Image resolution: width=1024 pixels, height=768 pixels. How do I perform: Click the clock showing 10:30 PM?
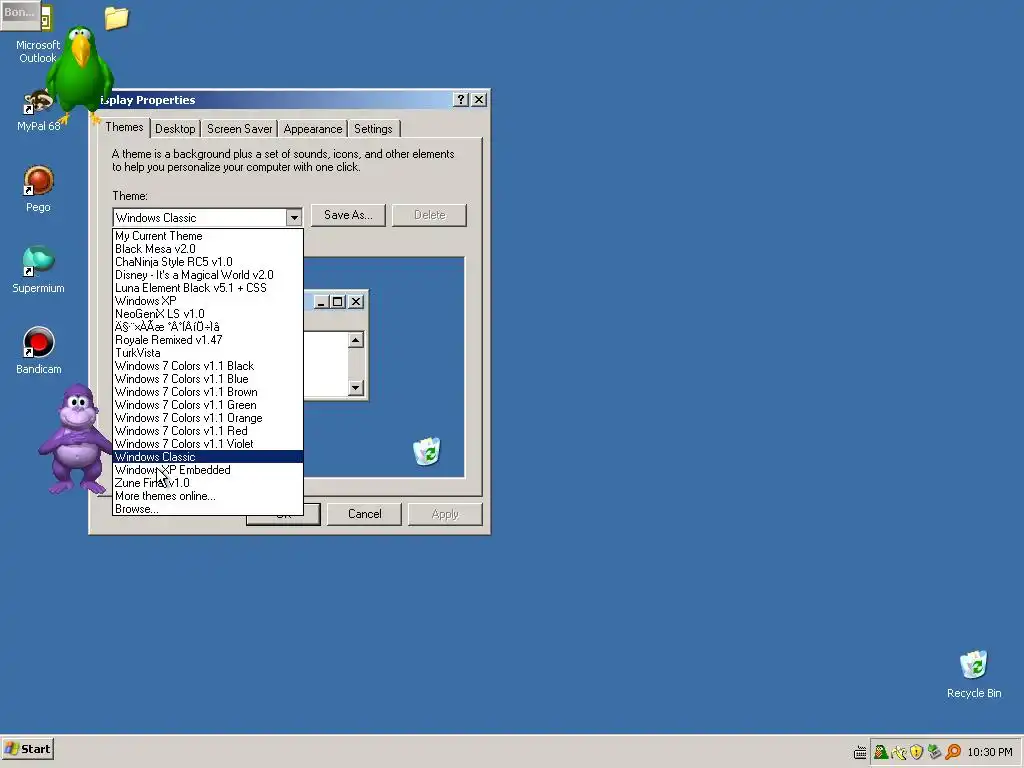[x=990, y=752]
